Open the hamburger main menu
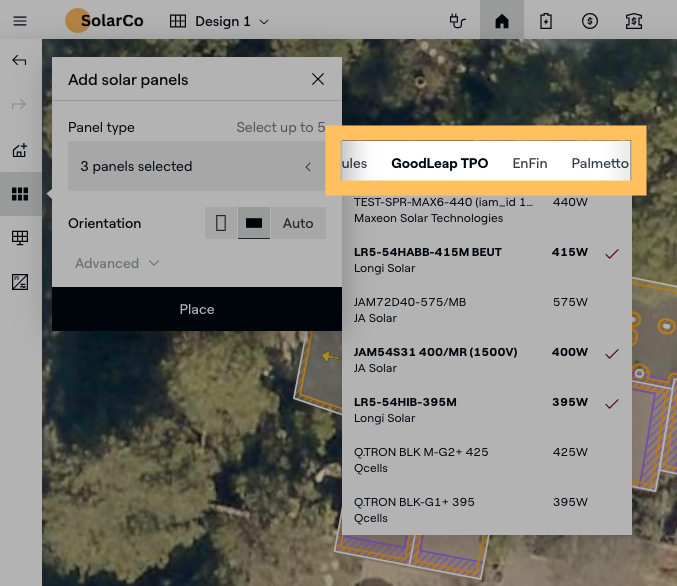The width and height of the screenshot is (677, 586). click(x=20, y=21)
